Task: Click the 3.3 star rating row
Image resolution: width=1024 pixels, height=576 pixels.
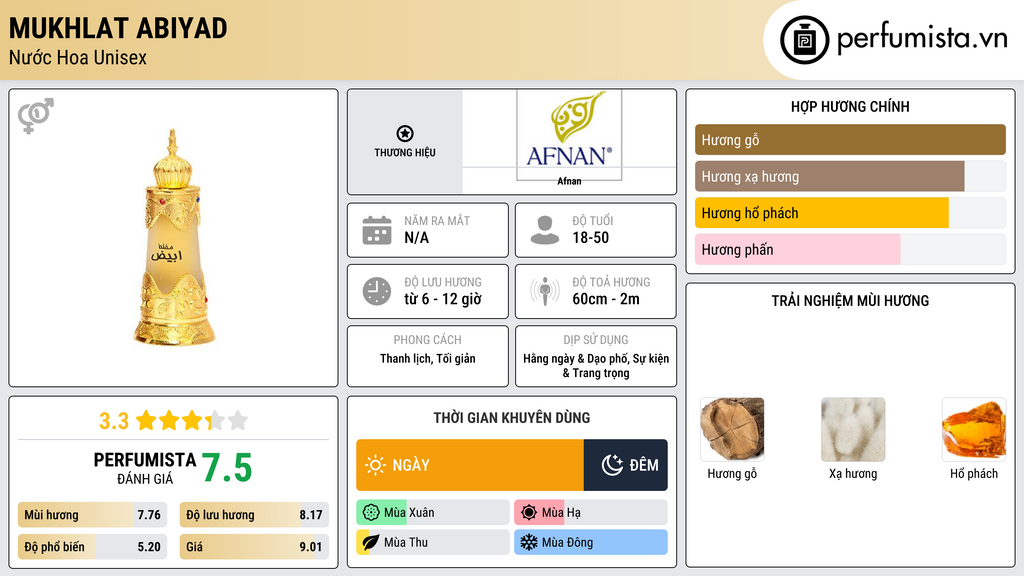Action: pyautogui.click(x=173, y=421)
